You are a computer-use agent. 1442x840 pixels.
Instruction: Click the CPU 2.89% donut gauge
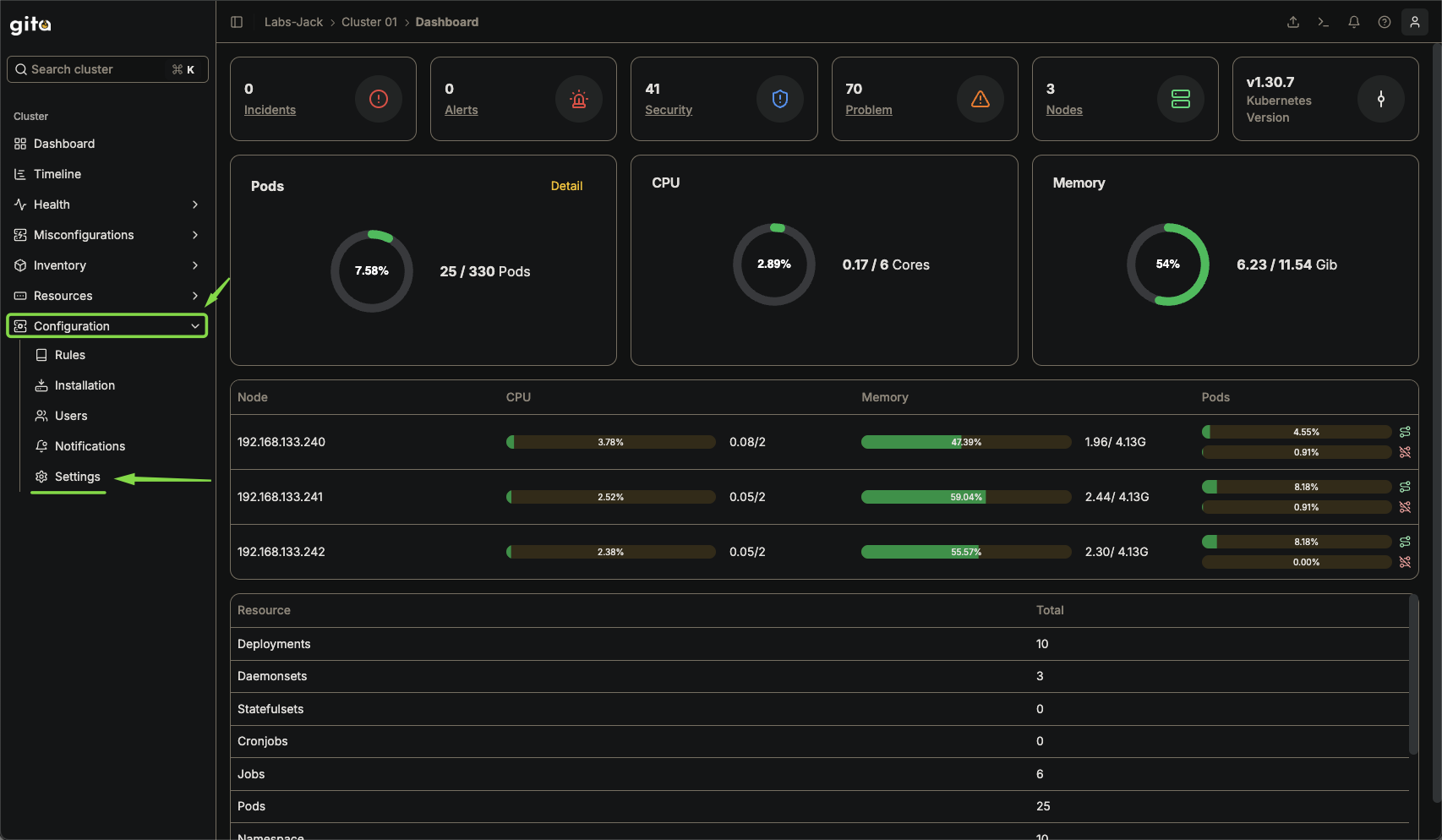point(774,265)
